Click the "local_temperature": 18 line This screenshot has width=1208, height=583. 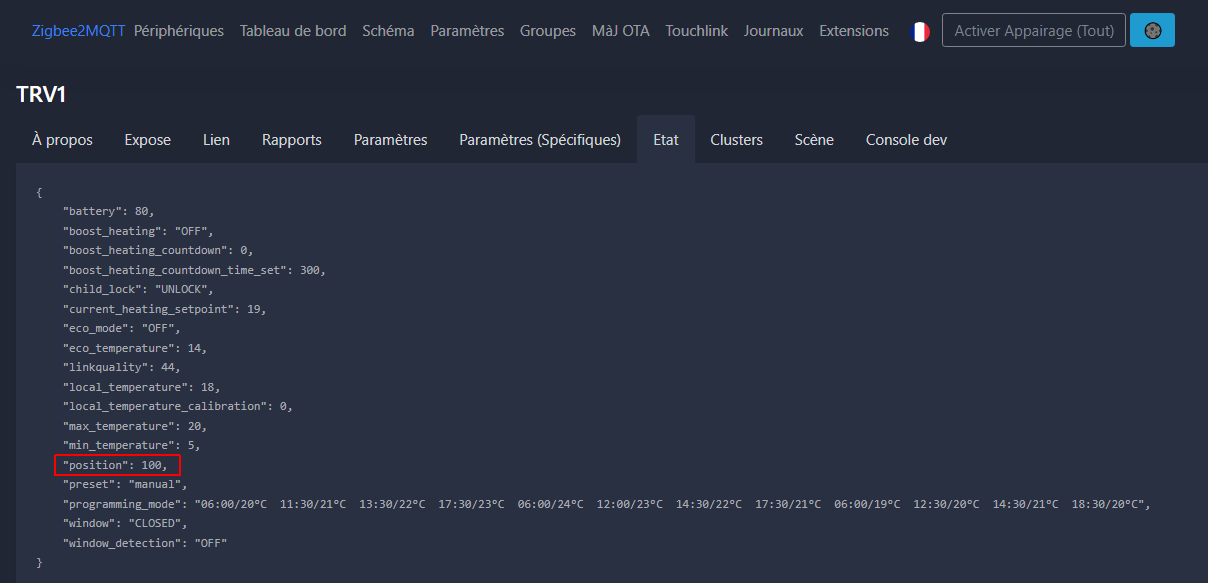pos(141,387)
